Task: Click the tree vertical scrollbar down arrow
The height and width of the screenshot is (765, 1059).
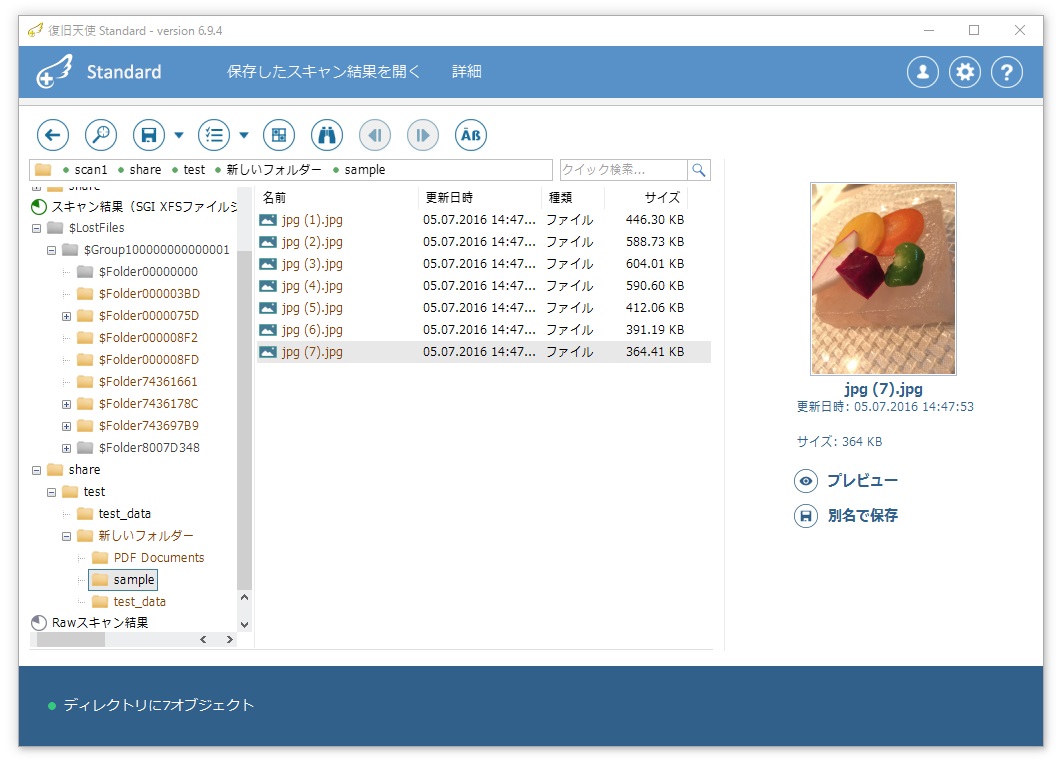Action: [x=244, y=625]
